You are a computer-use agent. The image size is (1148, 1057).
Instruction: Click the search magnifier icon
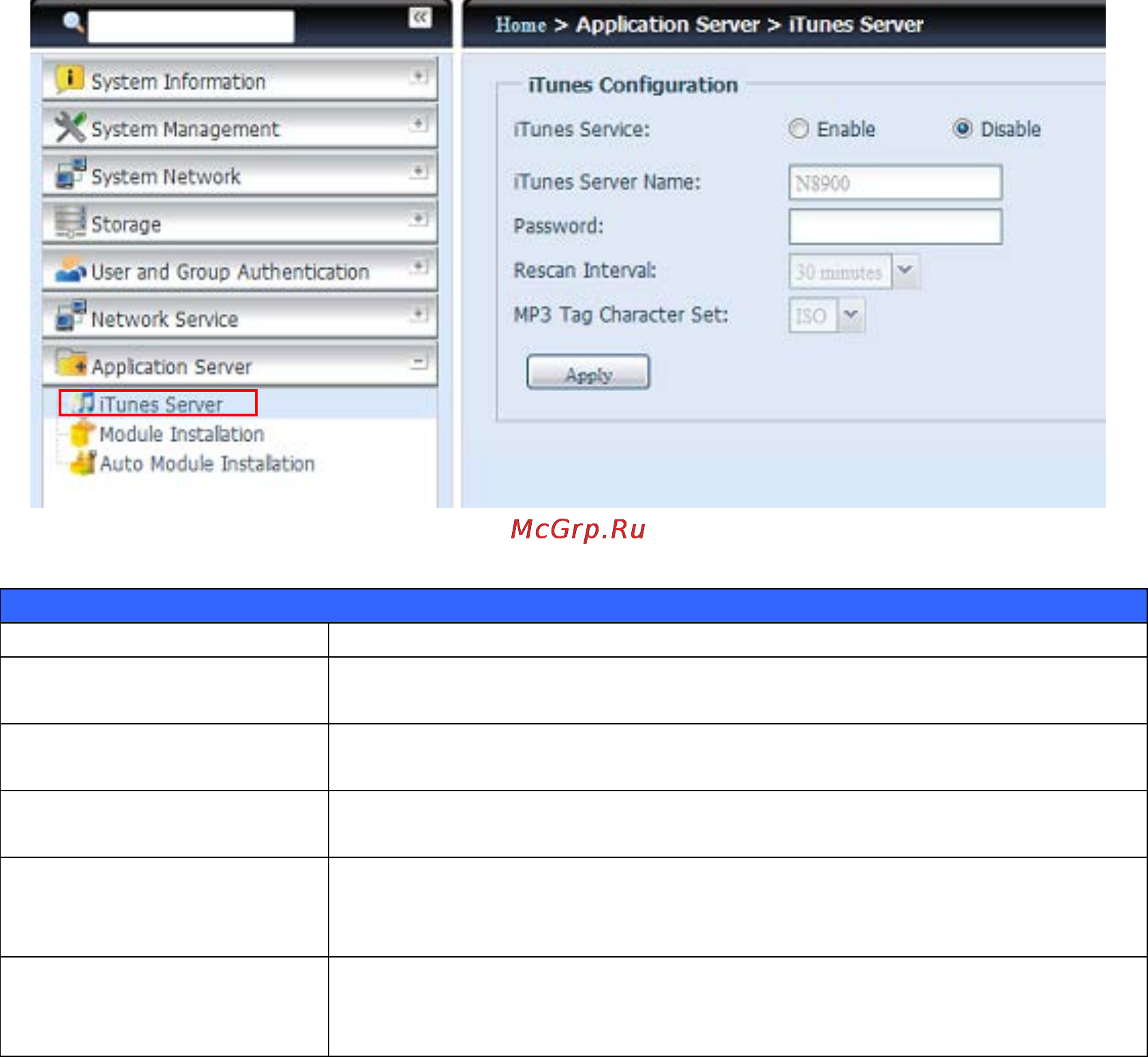[73, 23]
